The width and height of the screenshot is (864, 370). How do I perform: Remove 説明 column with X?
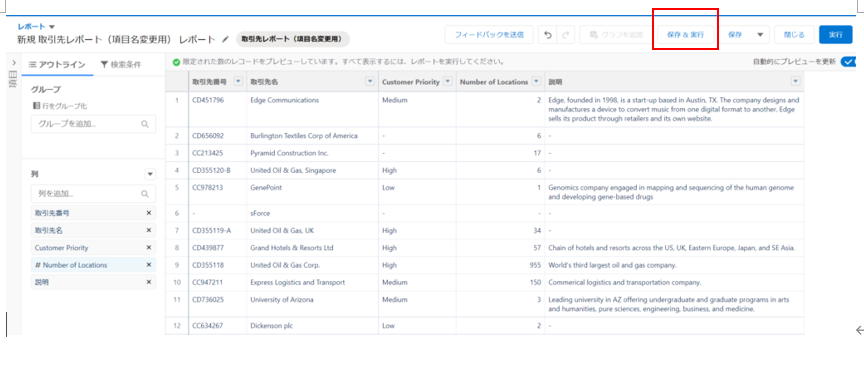(x=148, y=282)
